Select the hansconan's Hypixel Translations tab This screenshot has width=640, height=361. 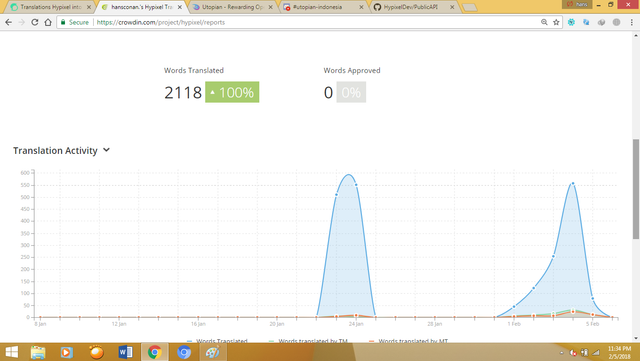[x=141, y=7]
